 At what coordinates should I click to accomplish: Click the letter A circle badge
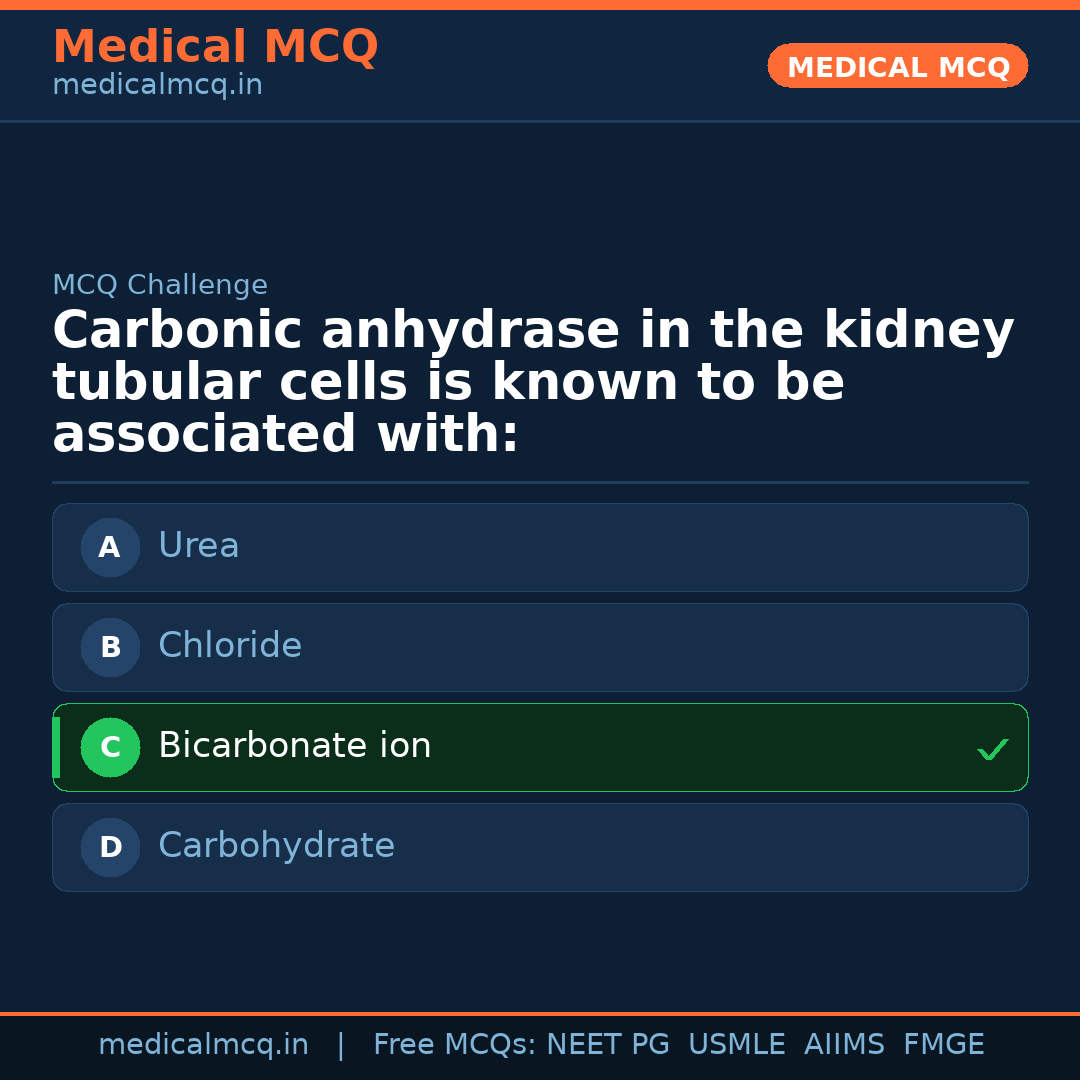(110, 547)
